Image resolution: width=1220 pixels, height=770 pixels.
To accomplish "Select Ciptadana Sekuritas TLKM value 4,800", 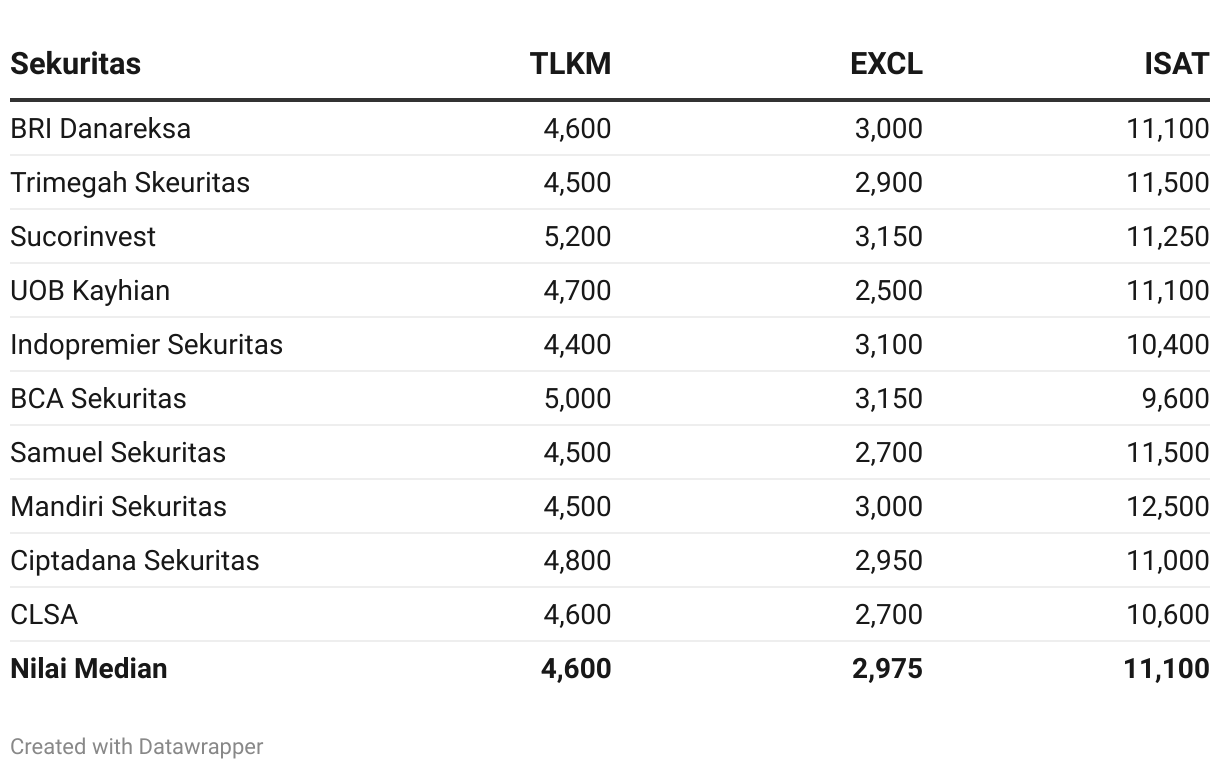I will (577, 560).
